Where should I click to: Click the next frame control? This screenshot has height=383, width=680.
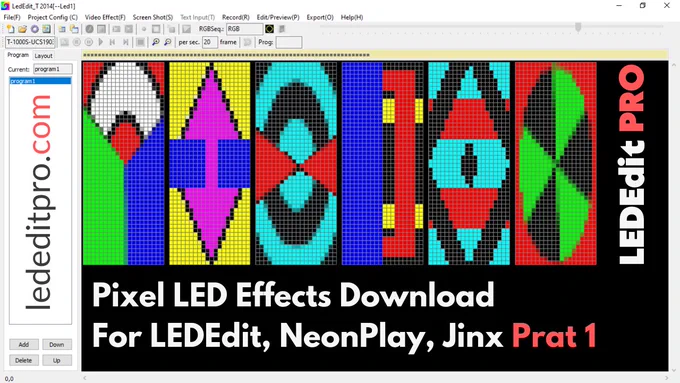pyautogui.click(x=125, y=42)
